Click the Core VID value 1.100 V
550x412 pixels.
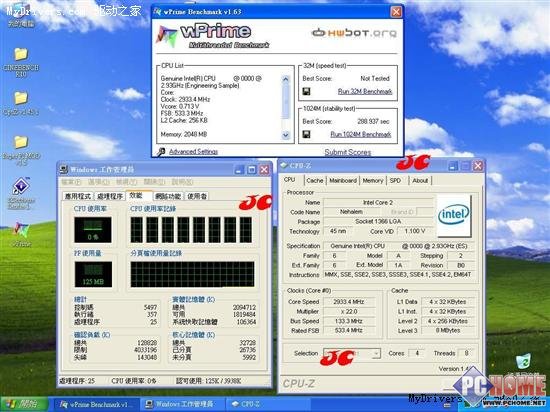[415, 231]
